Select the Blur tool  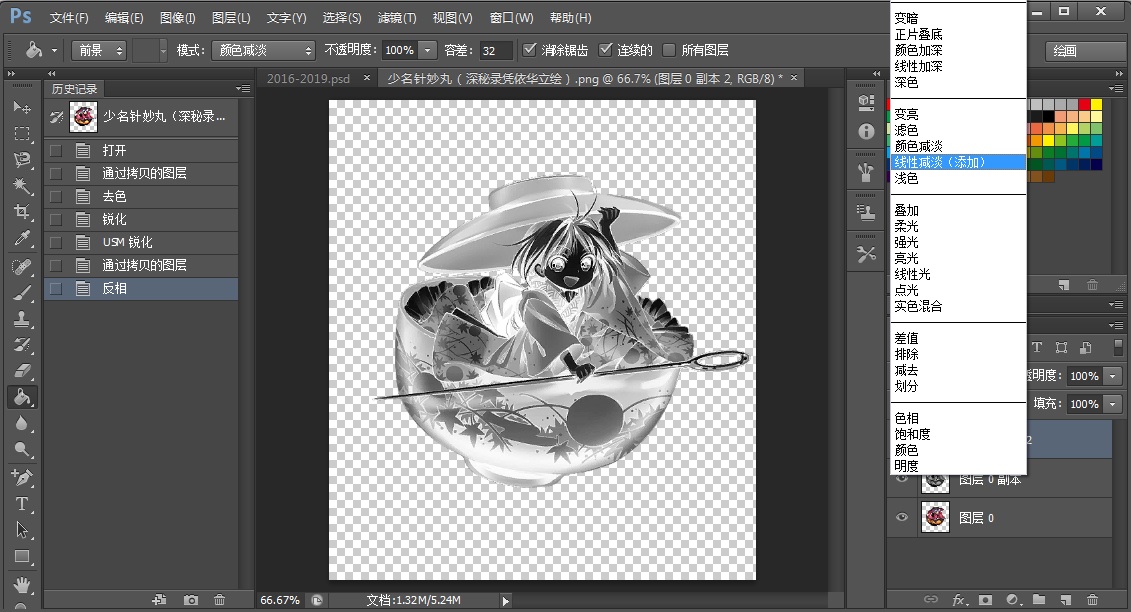coord(22,423)
